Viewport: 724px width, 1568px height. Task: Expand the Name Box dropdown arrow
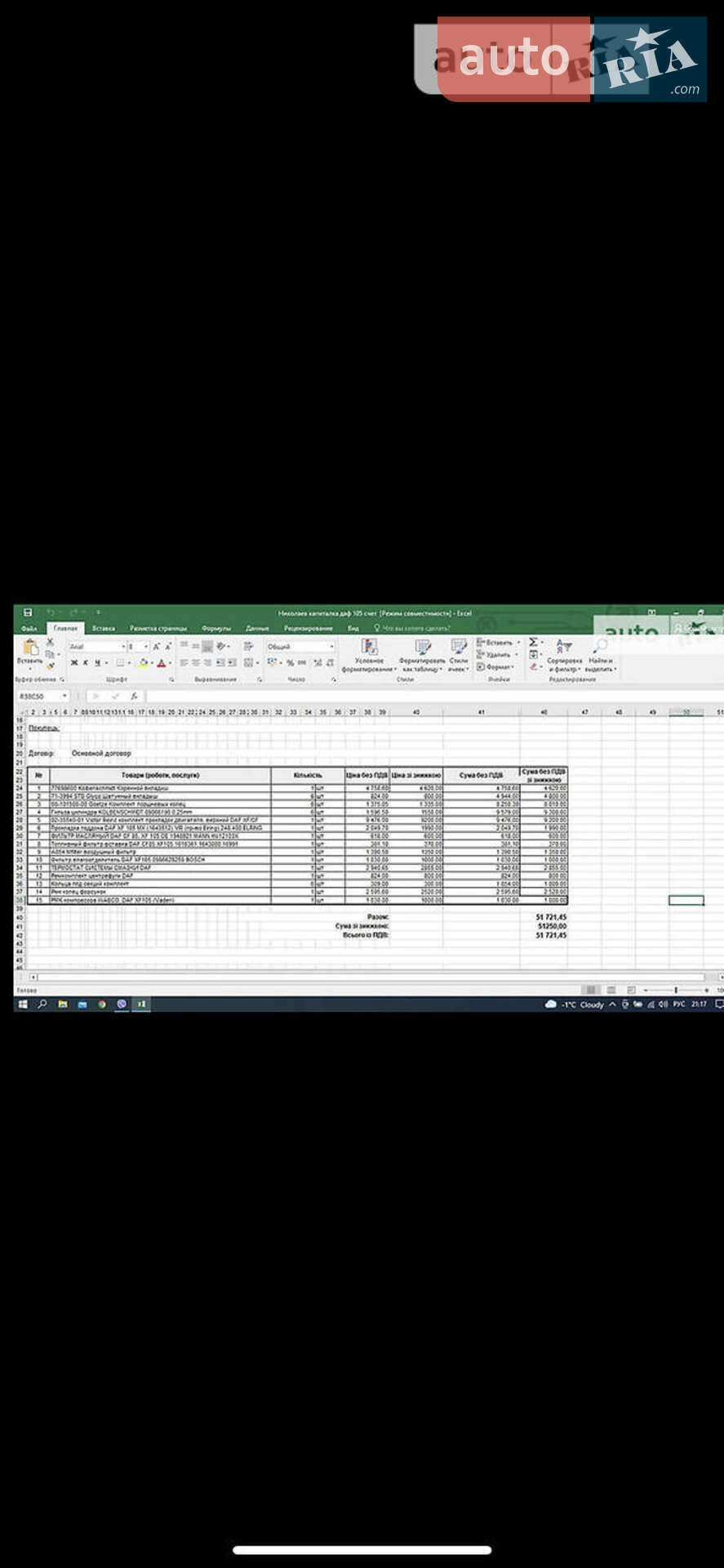[64, 696]
